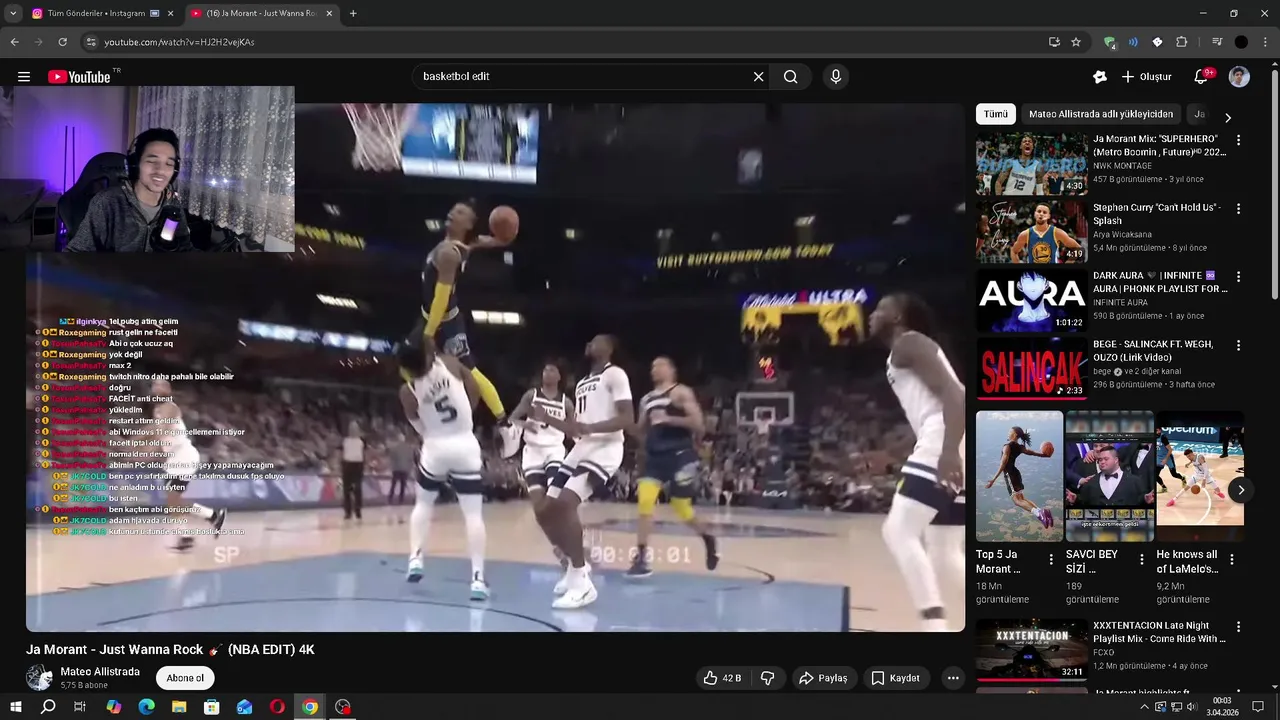
Task: Open the YouTube hamburger guide menu
Action: pyautogui.click(x=24, y=77)
